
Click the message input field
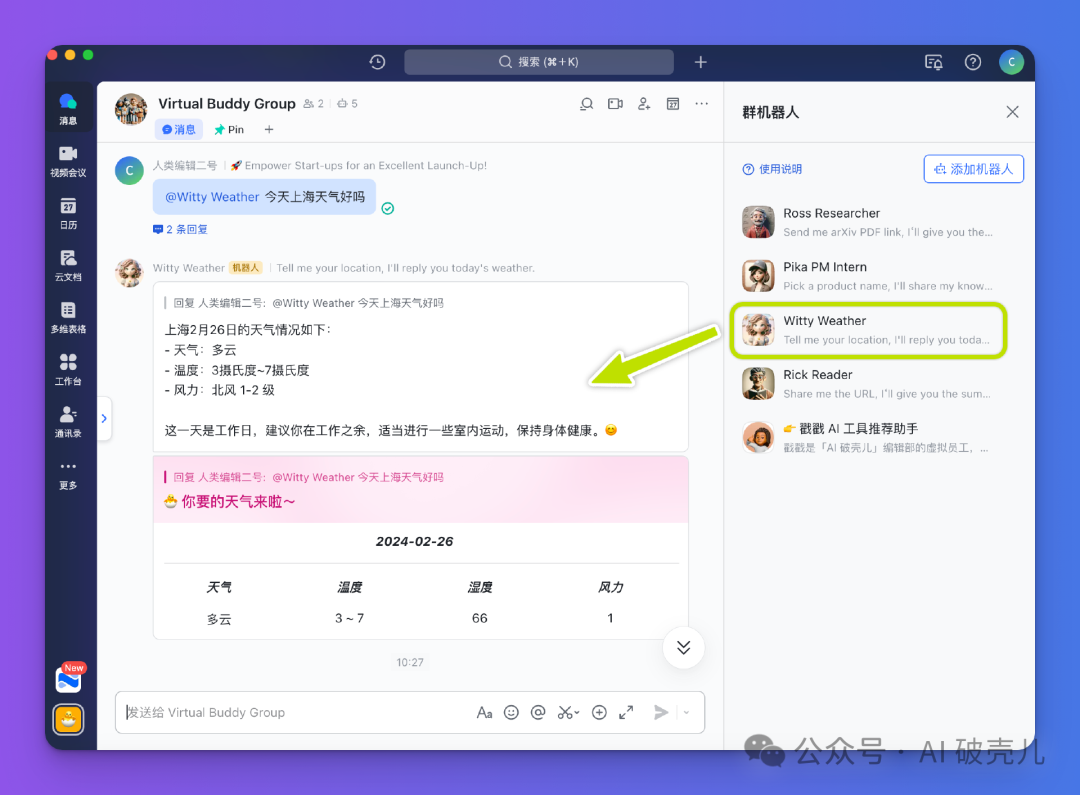click(x=295, y=712)
